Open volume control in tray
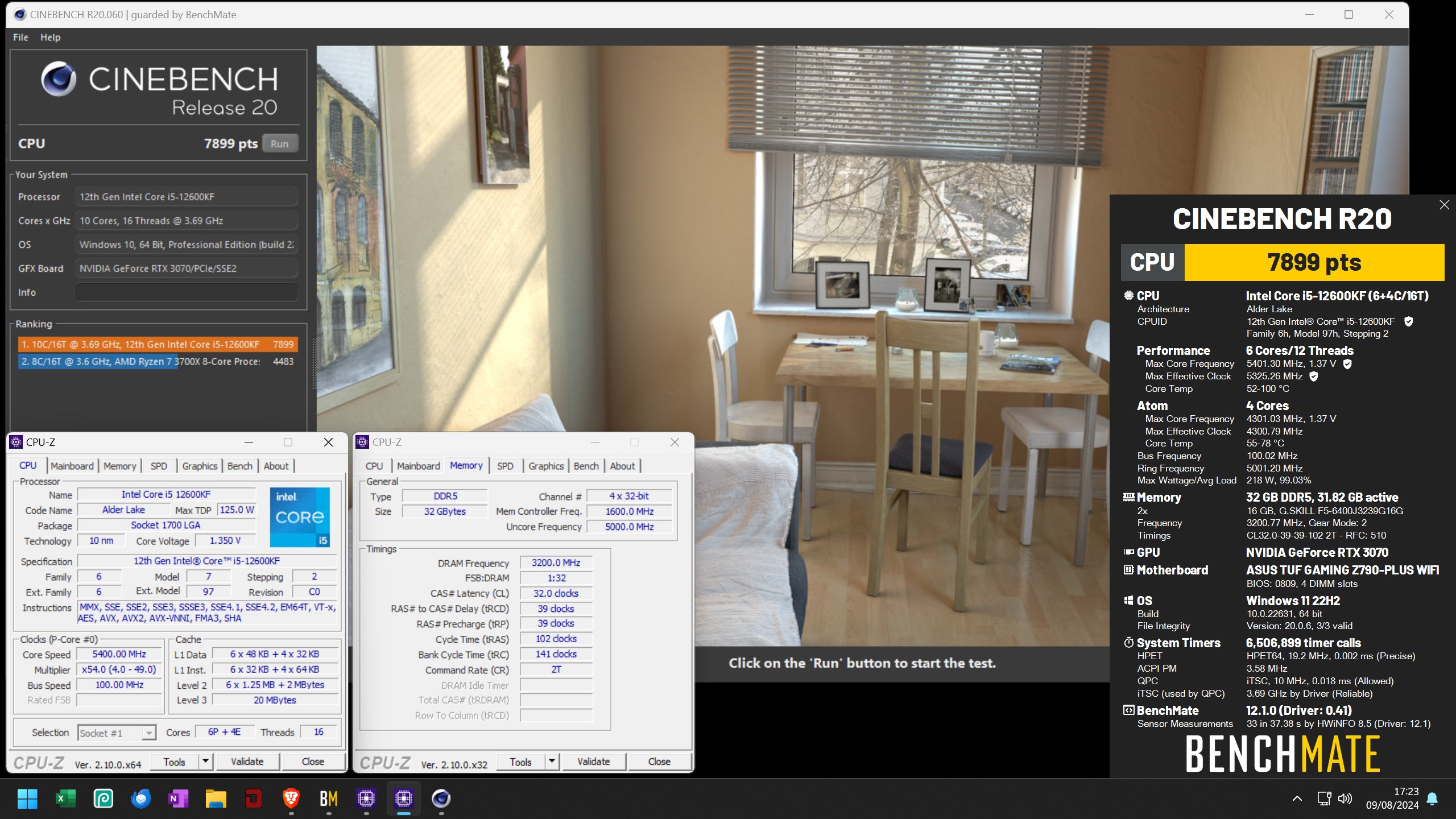This screenshot has height=819, width=1456. [x=1345, y=799]
